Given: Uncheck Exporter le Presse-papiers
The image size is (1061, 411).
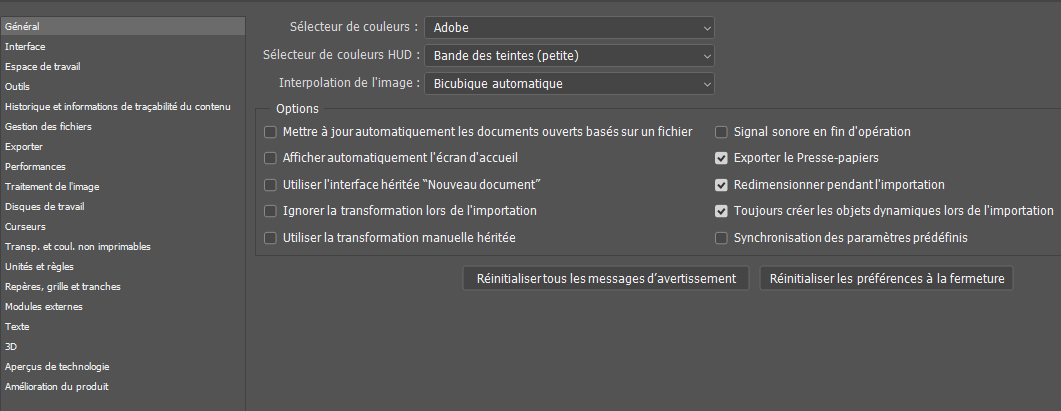Looking at the screenshot, I should (721, 158).
